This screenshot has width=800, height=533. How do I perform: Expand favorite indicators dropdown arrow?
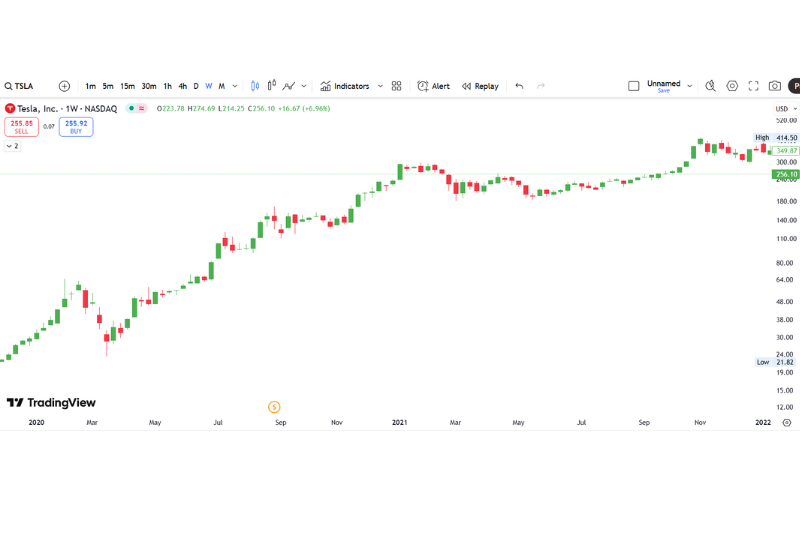tap(380, 86)
